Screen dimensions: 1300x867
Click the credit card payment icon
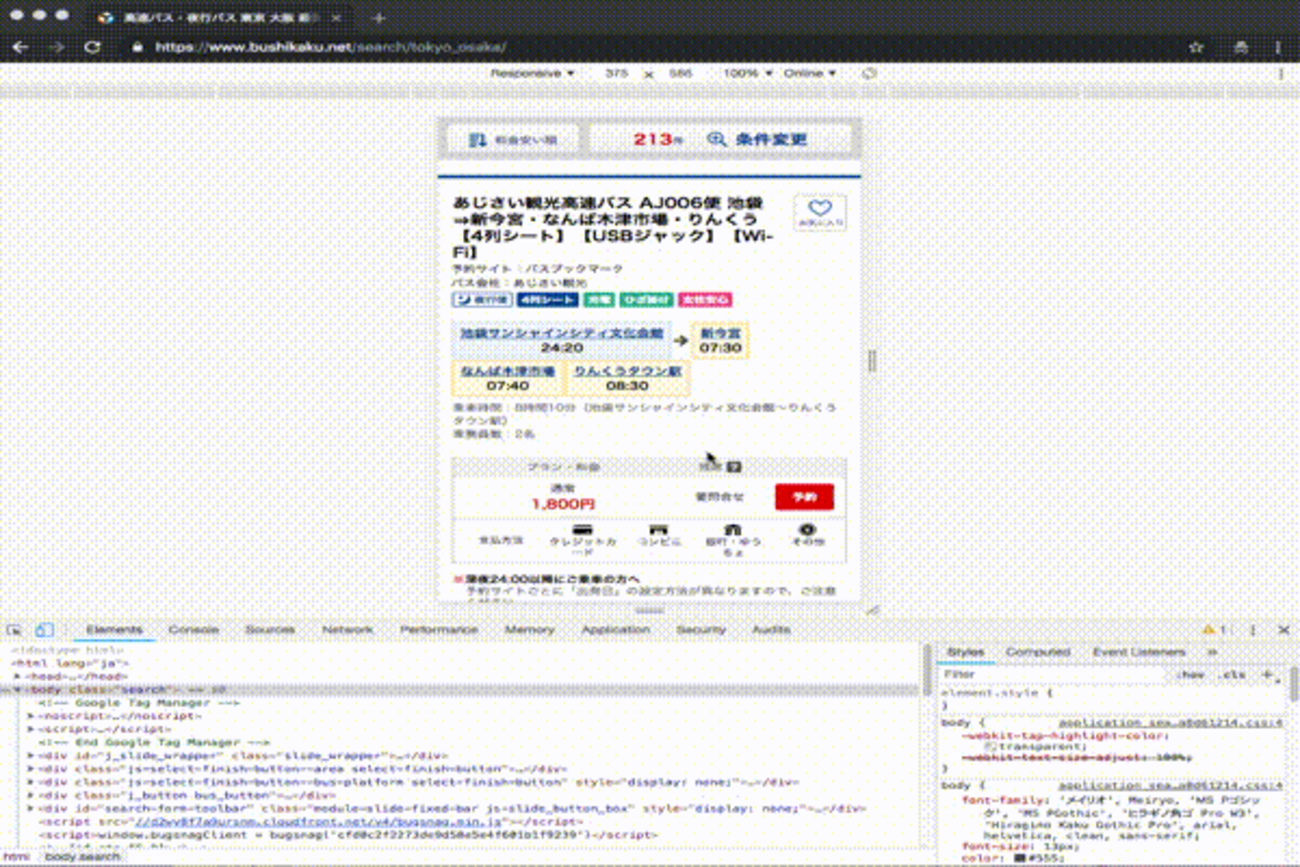582,531
